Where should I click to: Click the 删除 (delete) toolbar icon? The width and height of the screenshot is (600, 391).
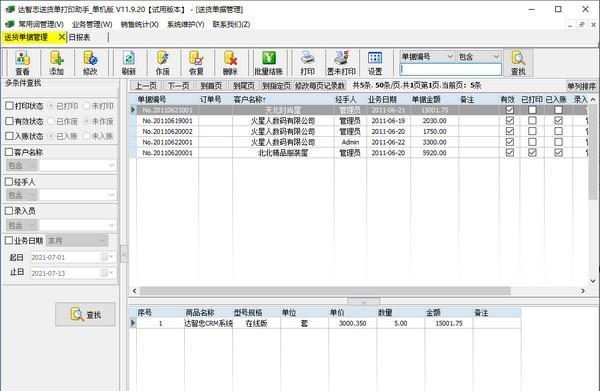tap(230, 63)
